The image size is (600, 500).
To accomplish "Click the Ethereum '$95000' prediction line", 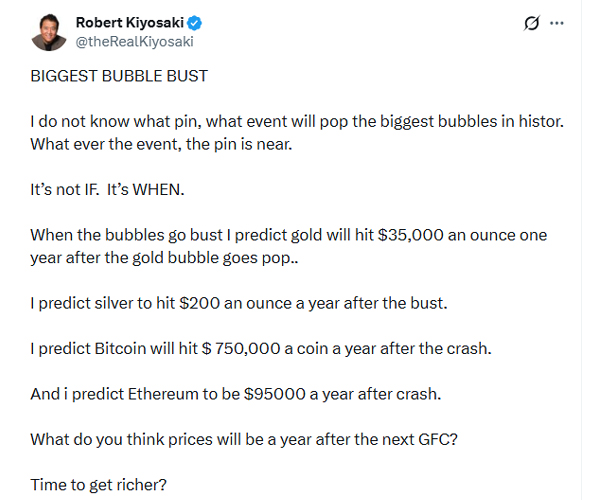I will [x=236, y=393].
